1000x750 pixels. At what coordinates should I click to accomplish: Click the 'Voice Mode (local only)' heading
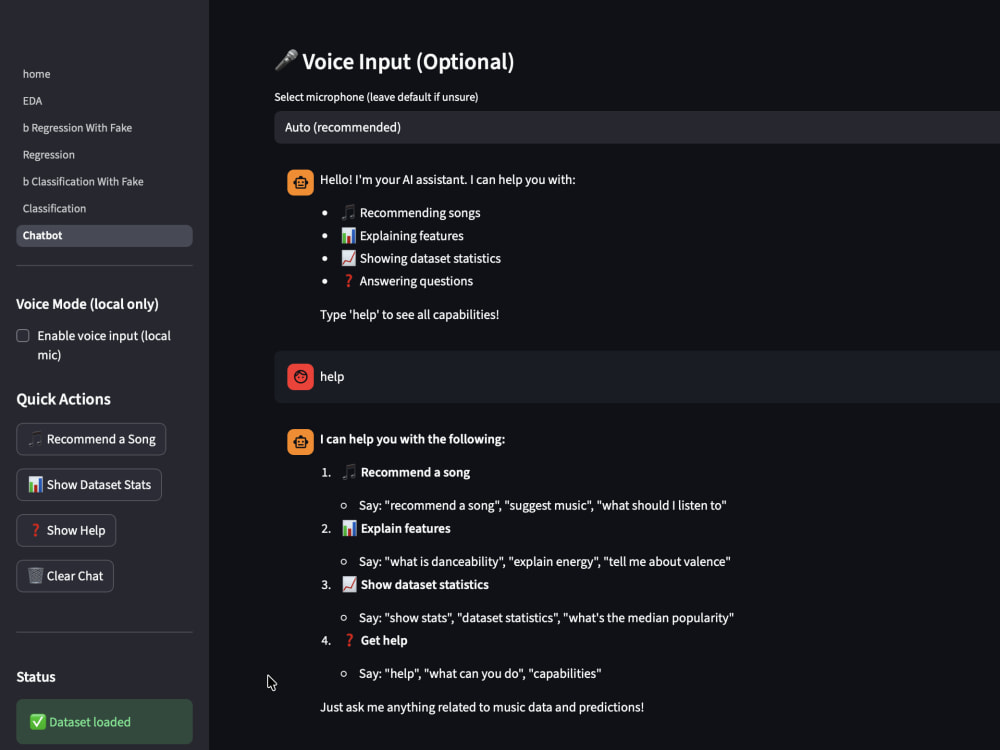[87, 304]
